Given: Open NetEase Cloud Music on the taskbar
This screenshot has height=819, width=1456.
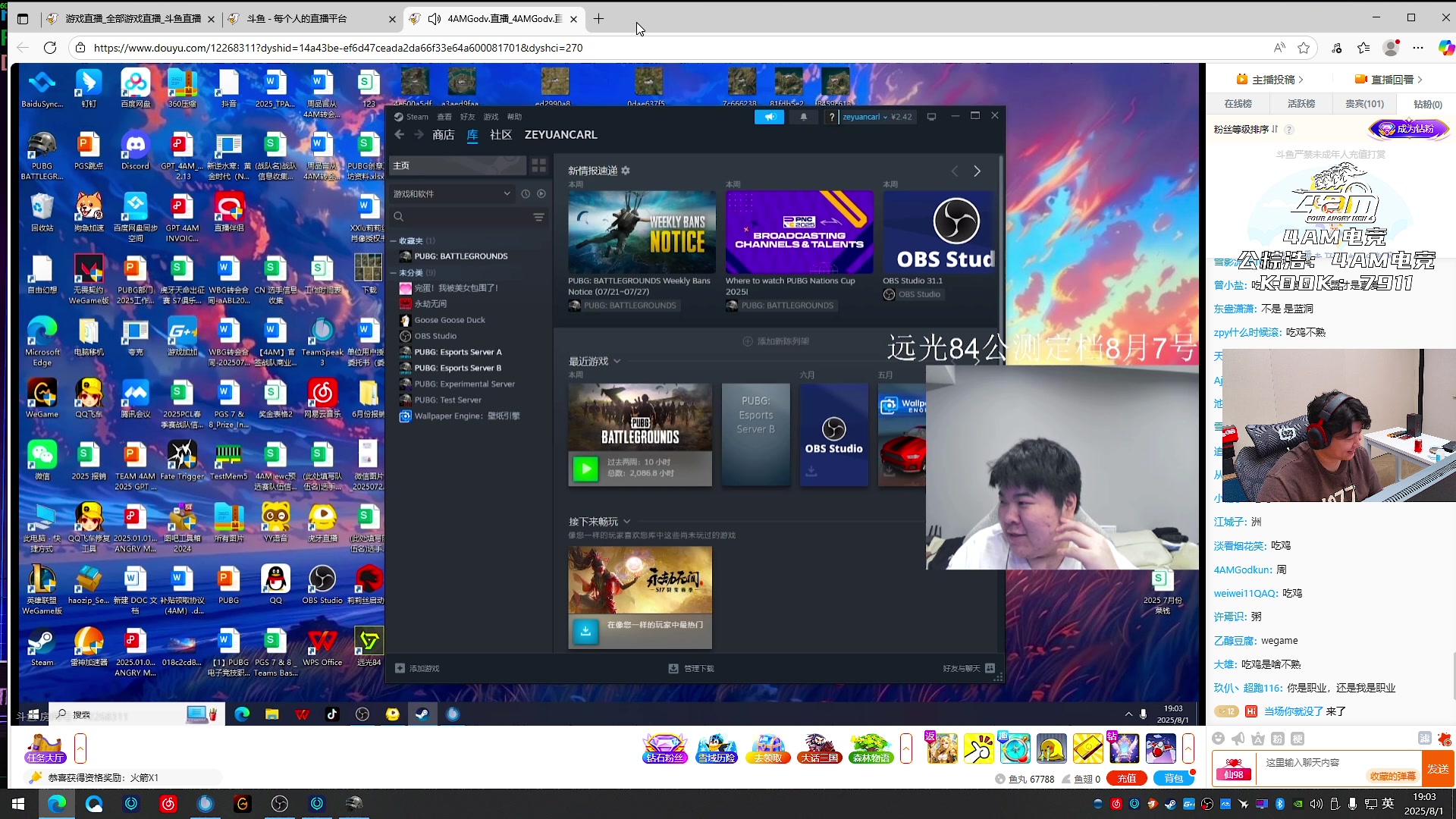Looking at the screenshot, I should pyautogui.click(x=168, y=804).
